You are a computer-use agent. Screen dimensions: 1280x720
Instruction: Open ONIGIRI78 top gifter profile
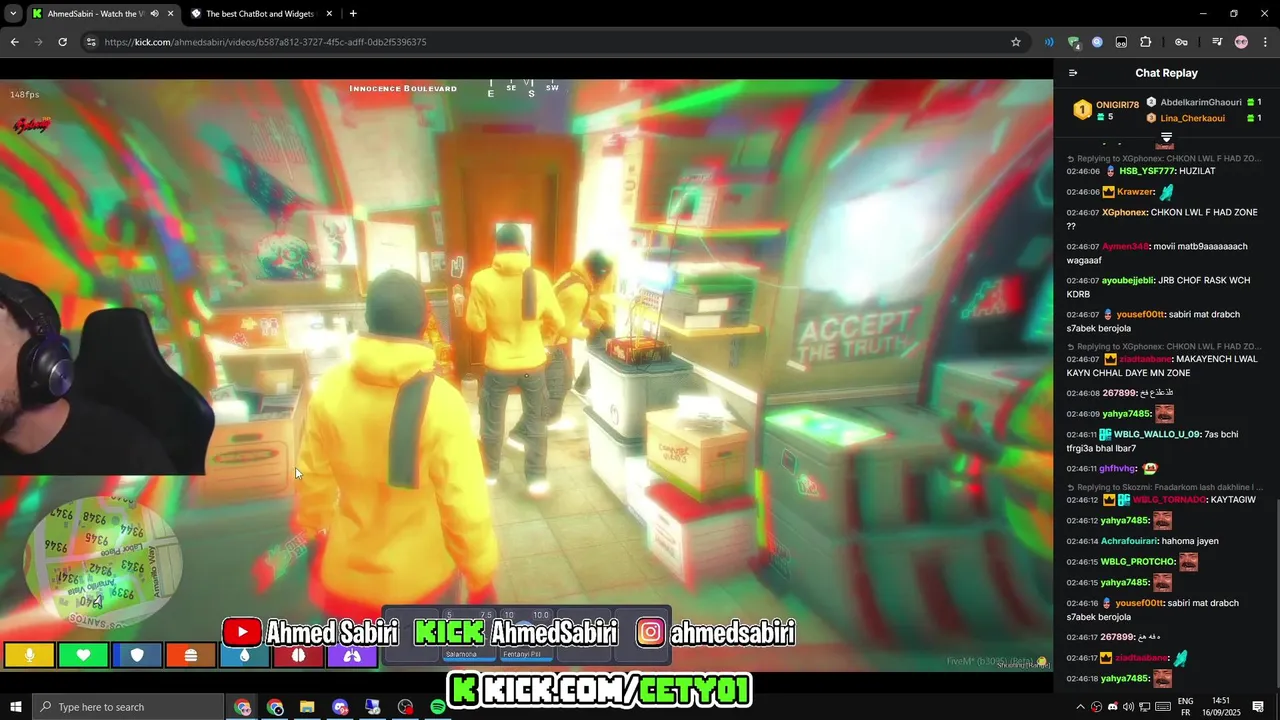1117,105
